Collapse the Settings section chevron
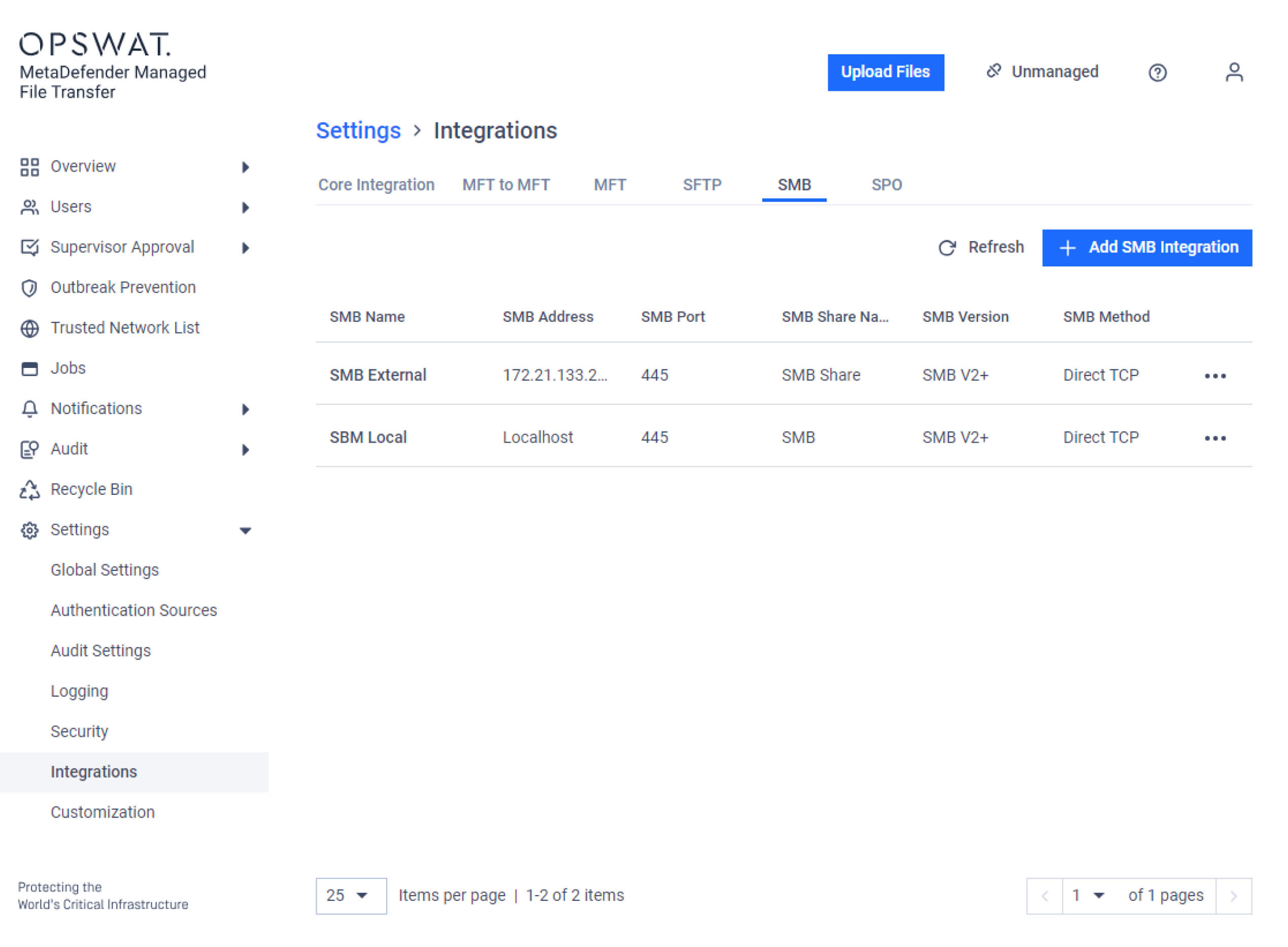Image resolution: width=1288 pixels, height=947 pixels. [245, 530]
